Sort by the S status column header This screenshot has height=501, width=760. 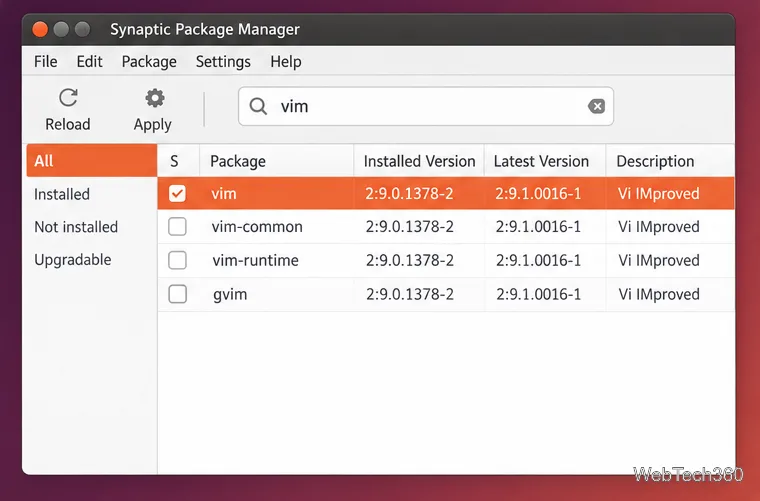click(x=174, y=161)
